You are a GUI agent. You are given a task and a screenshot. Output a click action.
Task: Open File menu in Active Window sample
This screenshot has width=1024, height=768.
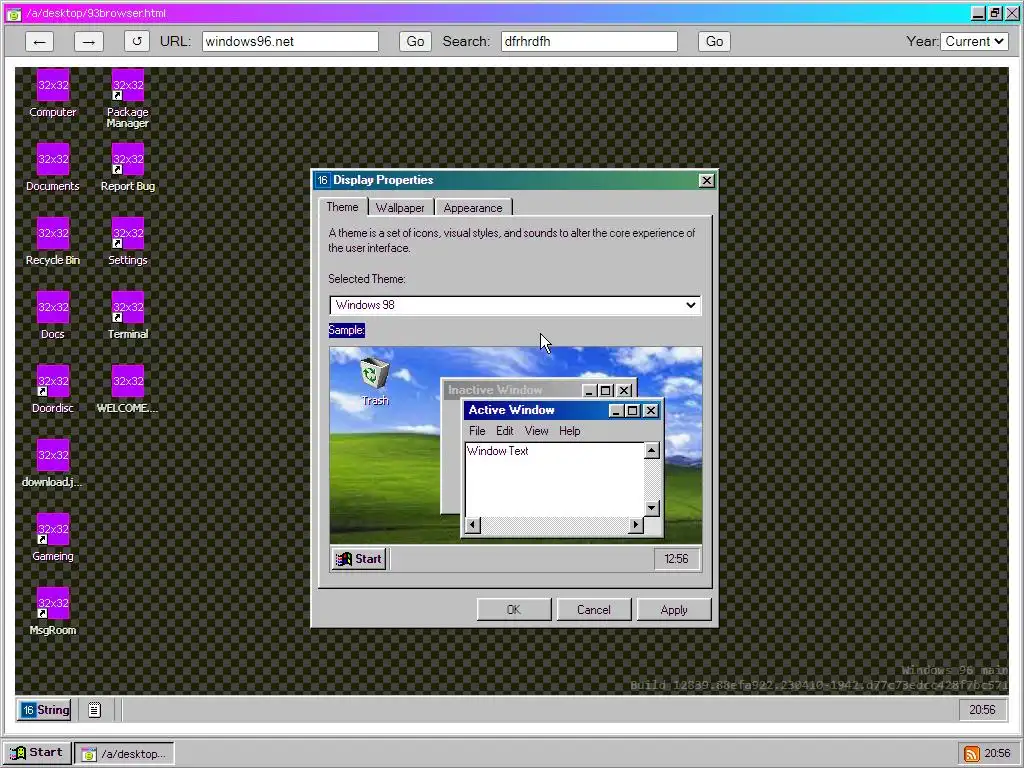coord(477,431)
